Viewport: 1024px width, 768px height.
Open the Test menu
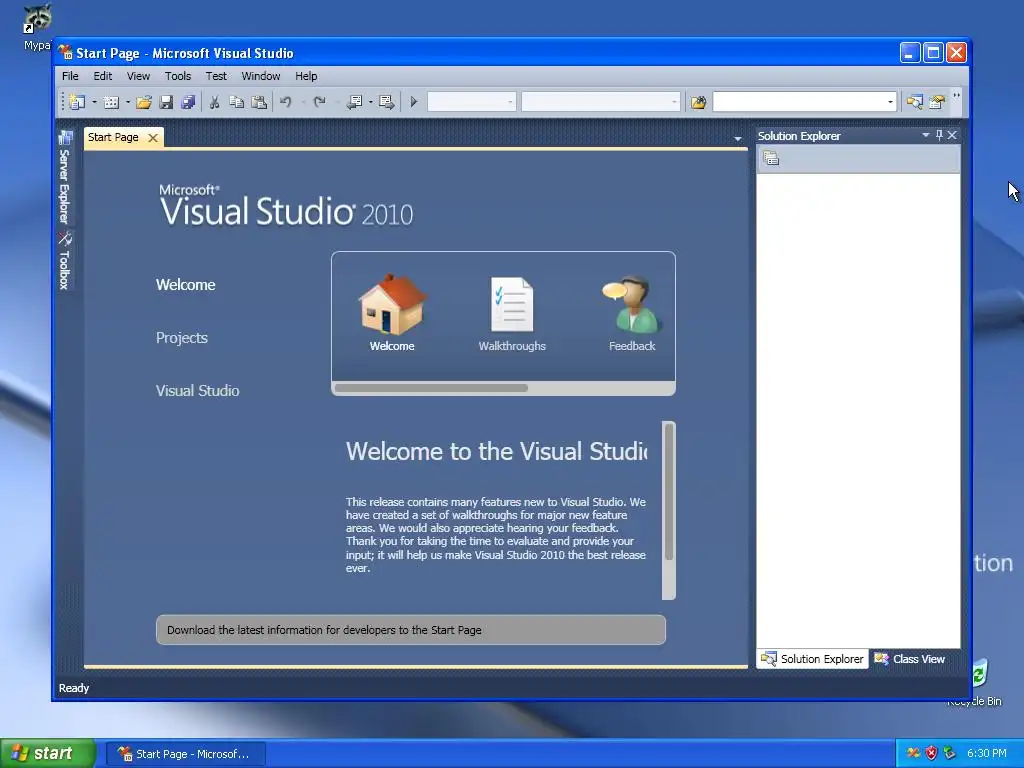[216, 76]
